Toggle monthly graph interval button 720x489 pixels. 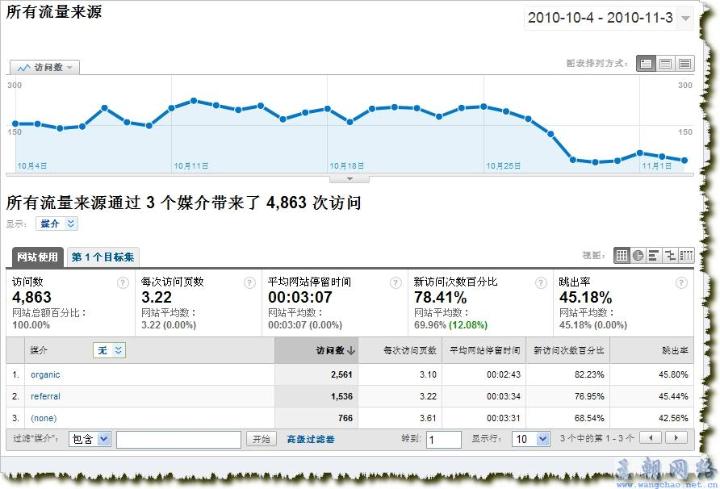pos(684,63)
